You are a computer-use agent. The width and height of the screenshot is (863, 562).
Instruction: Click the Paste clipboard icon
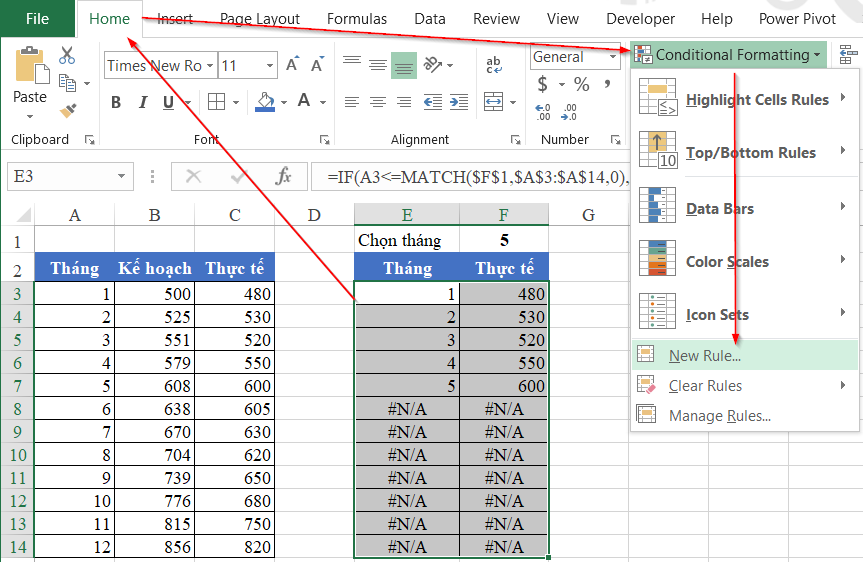(x=31, y=66)
